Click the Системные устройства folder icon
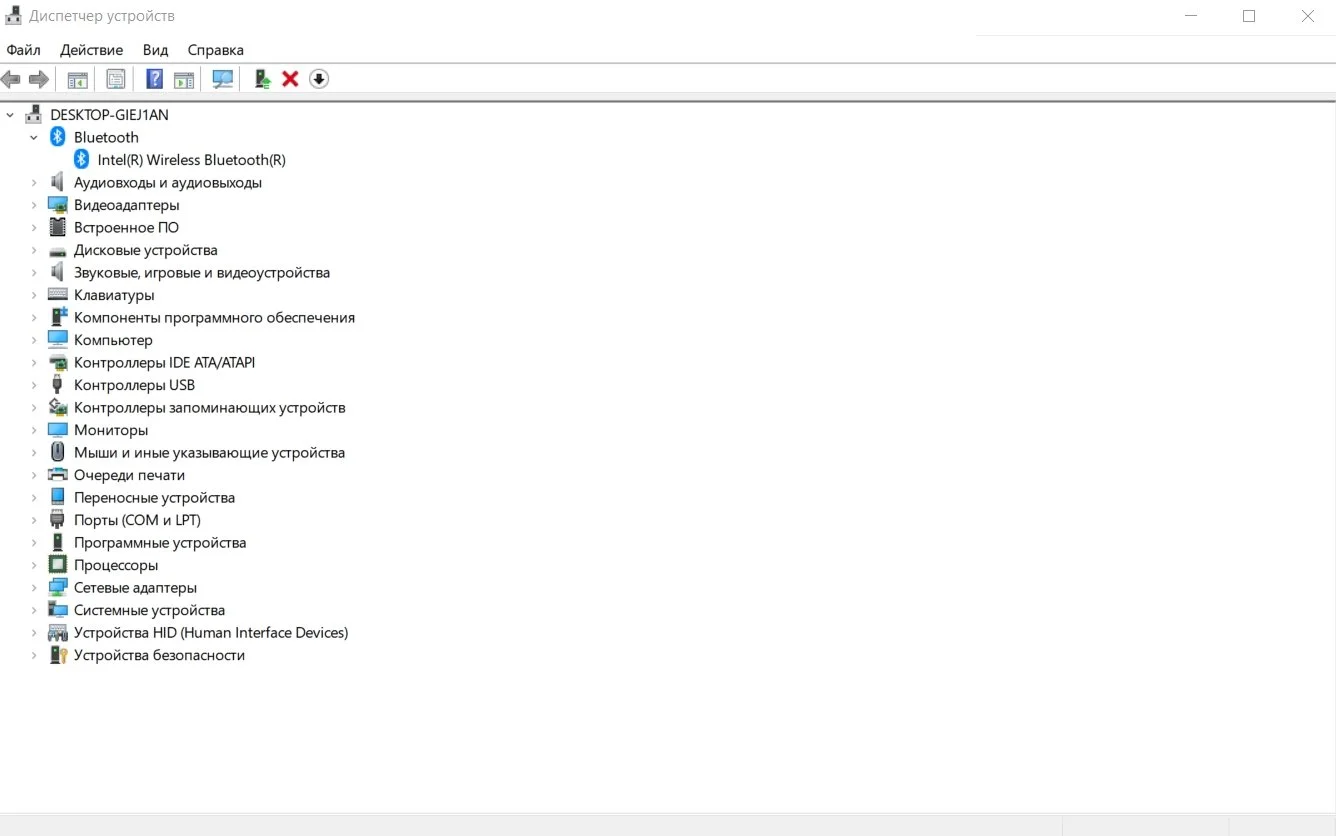The width and height of the screenshot is (1336, 836). [58, 610]
